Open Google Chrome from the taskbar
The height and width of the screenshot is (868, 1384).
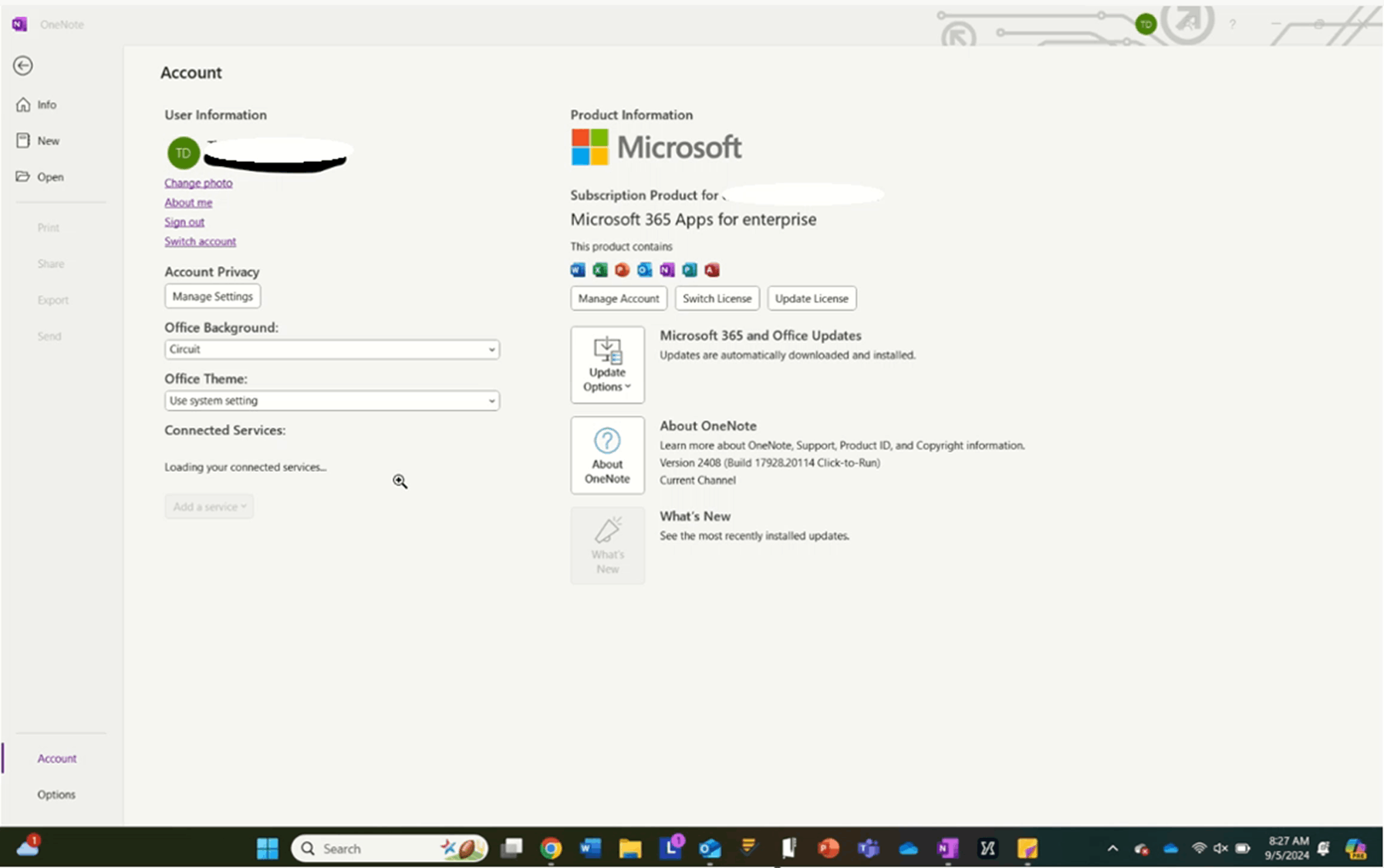[551, 848]
